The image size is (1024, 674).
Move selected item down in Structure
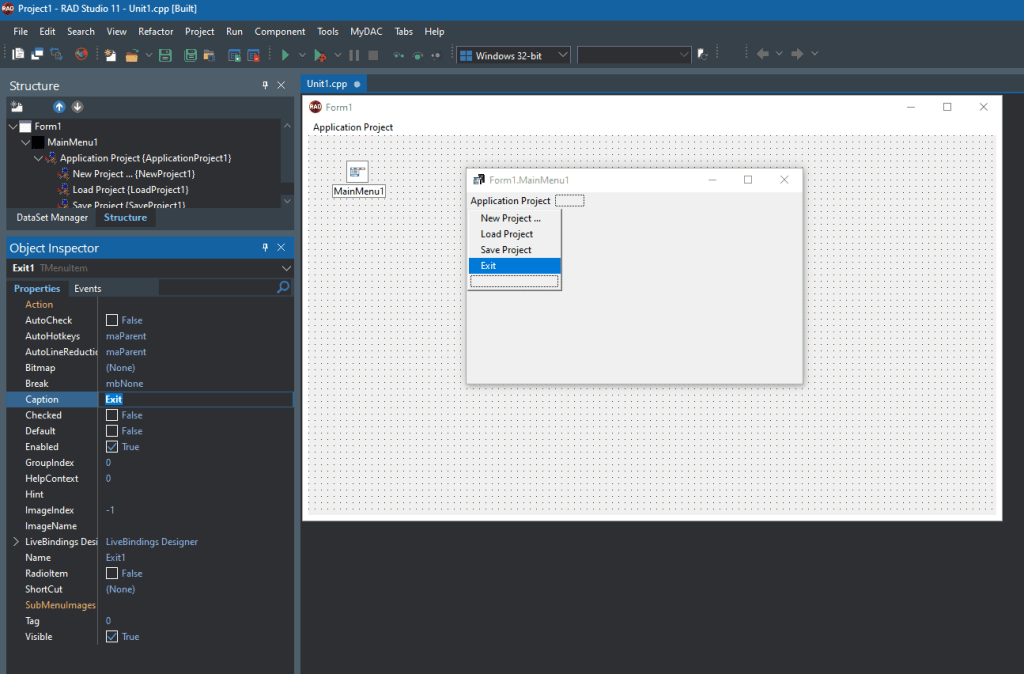[x=77, y=106]
